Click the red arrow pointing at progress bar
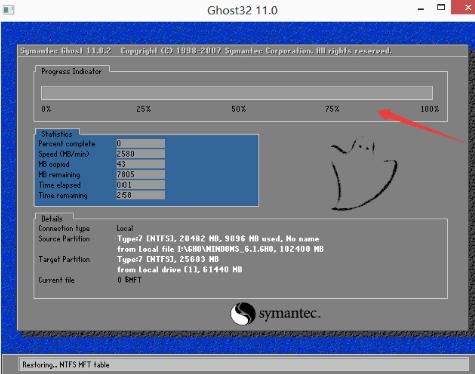The width and height of the screenshot is (475, 374). click(x=421, y=125)
